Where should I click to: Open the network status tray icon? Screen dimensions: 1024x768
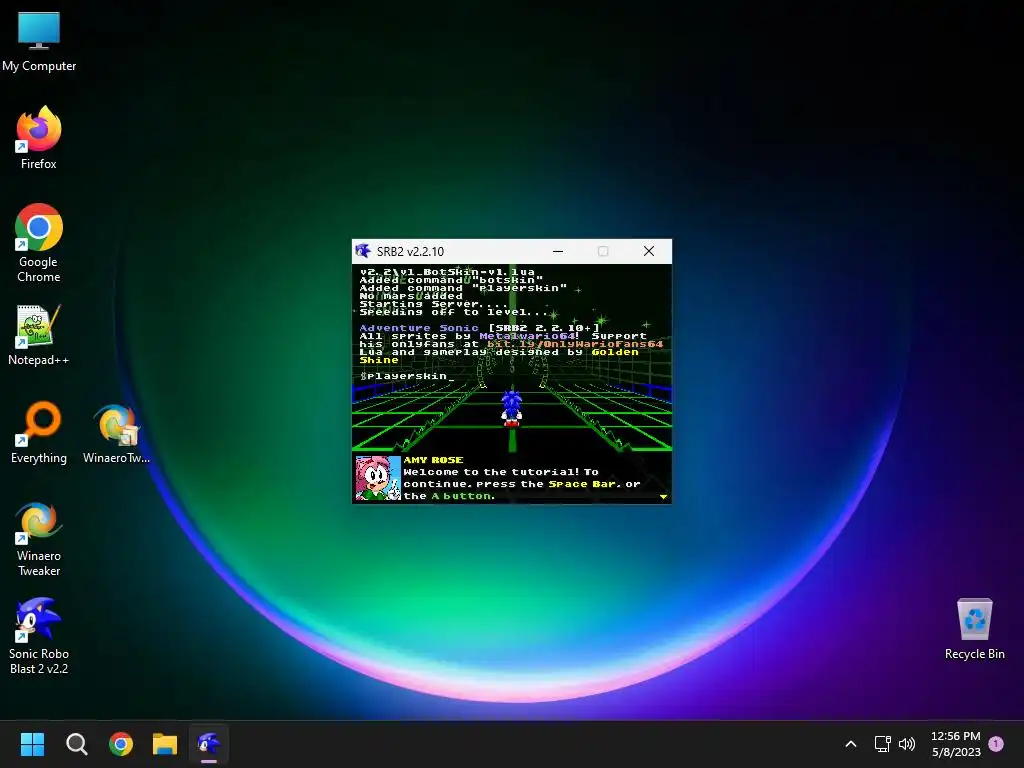click(882, 744)
